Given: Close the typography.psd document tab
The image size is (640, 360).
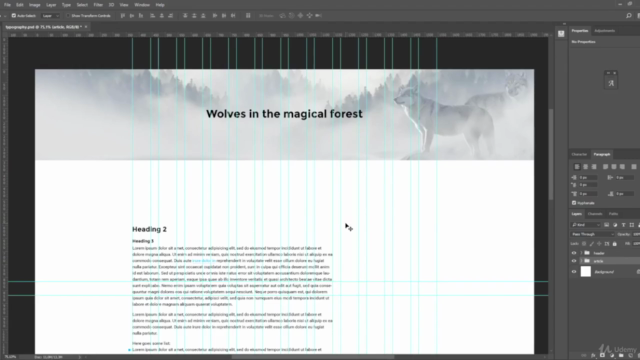Looking at the screenshot, I should click(86, 27).
